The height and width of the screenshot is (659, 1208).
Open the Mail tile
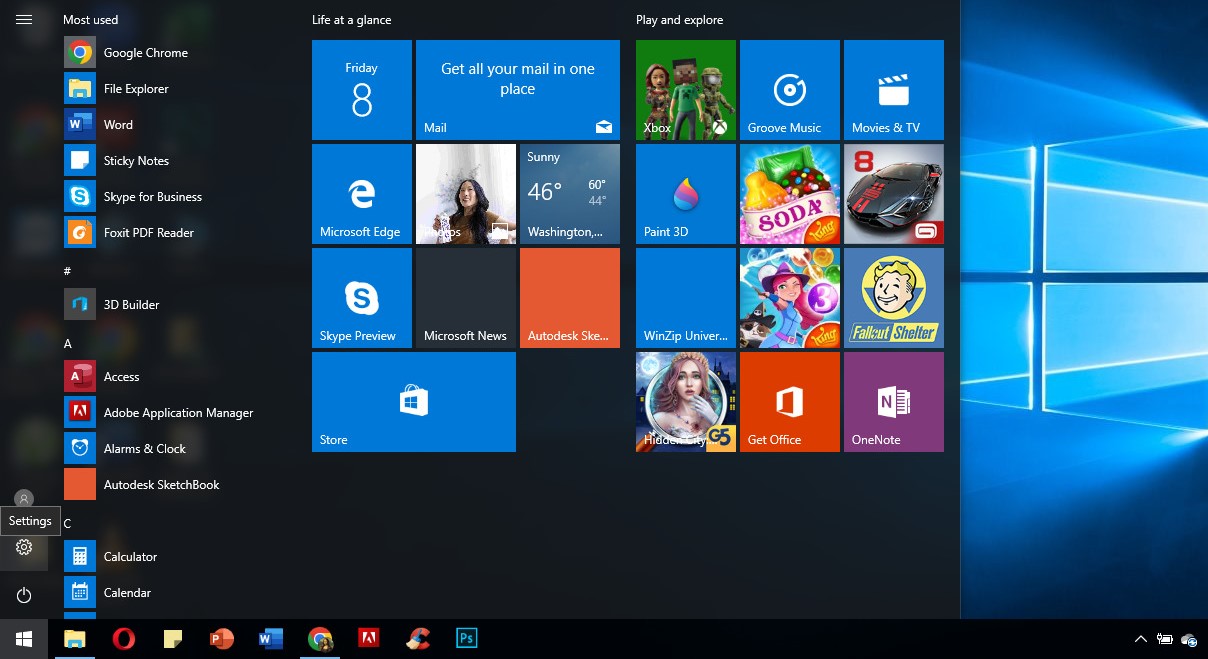coord(518,90)
